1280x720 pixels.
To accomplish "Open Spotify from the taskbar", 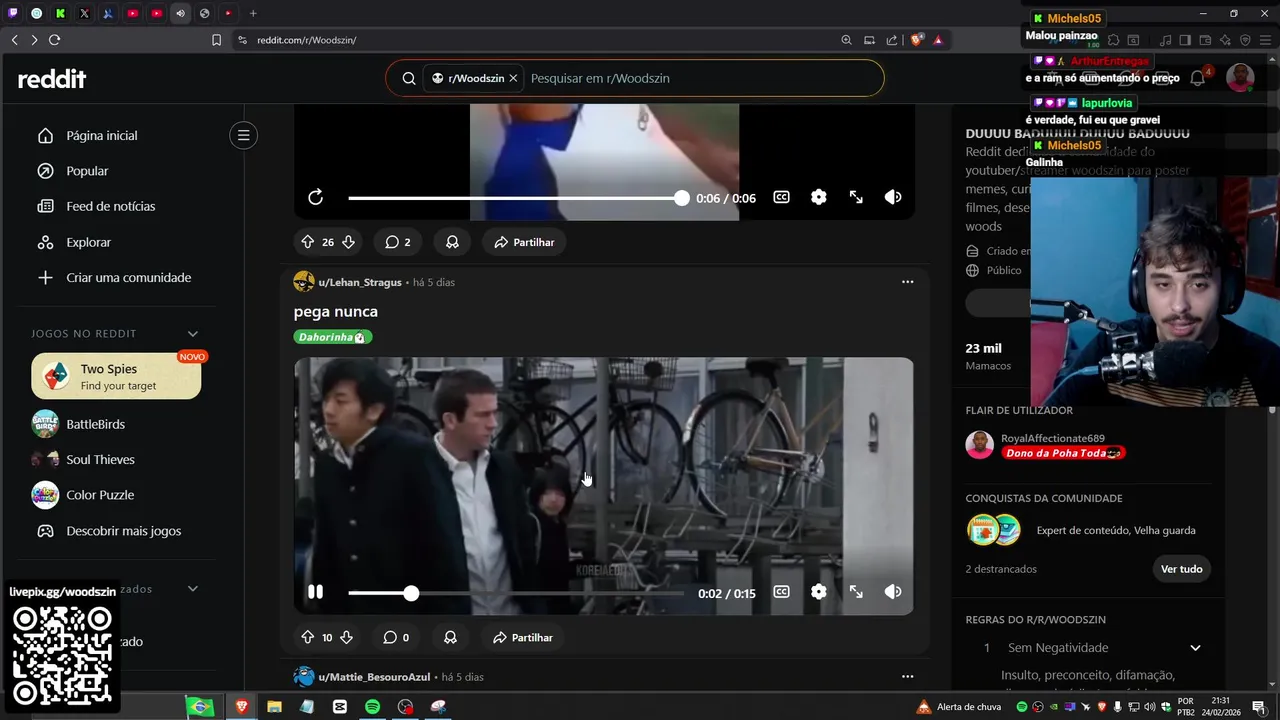I will [372, 707].
